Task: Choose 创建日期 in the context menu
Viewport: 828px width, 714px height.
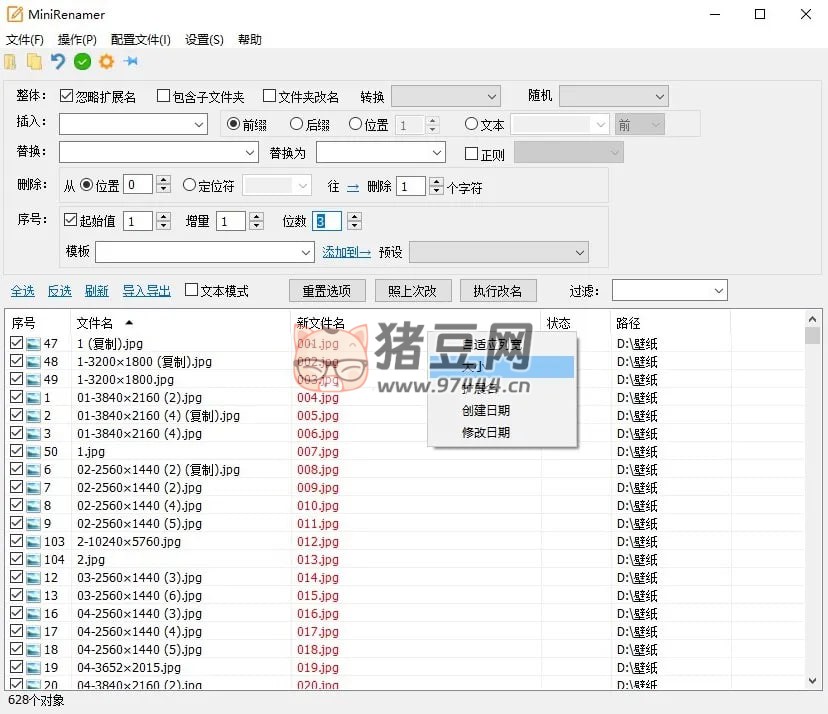Action: coord(486,411)
